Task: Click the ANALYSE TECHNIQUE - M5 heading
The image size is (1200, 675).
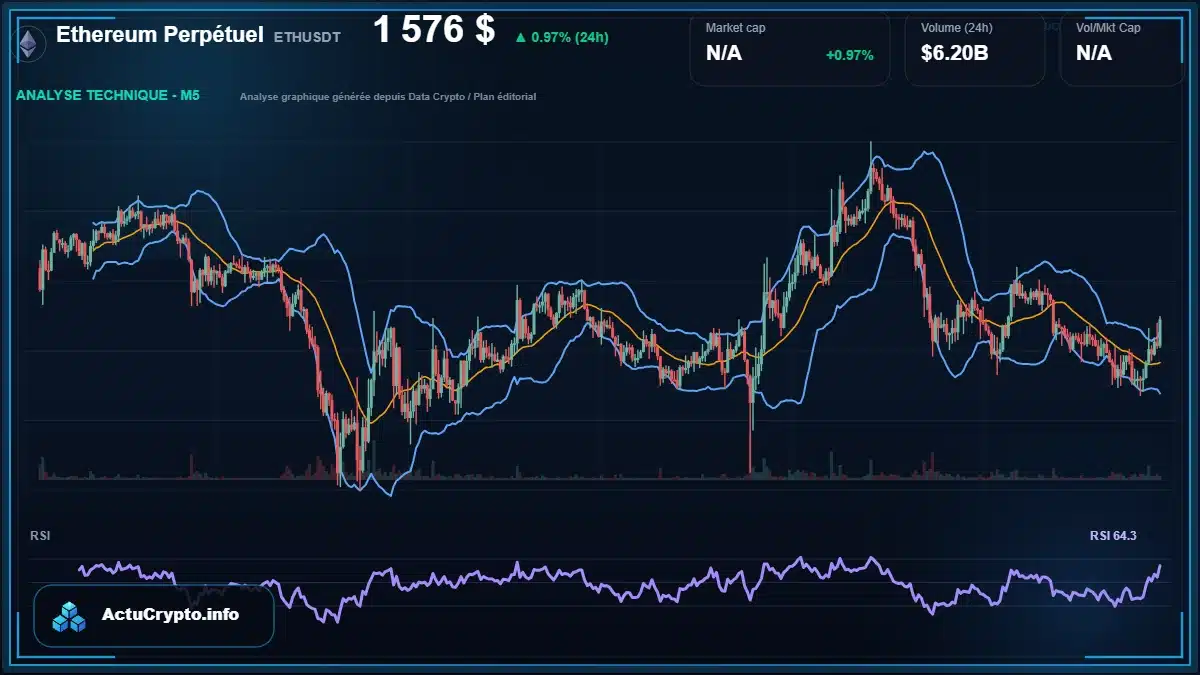Action: (x=108, y=96)
